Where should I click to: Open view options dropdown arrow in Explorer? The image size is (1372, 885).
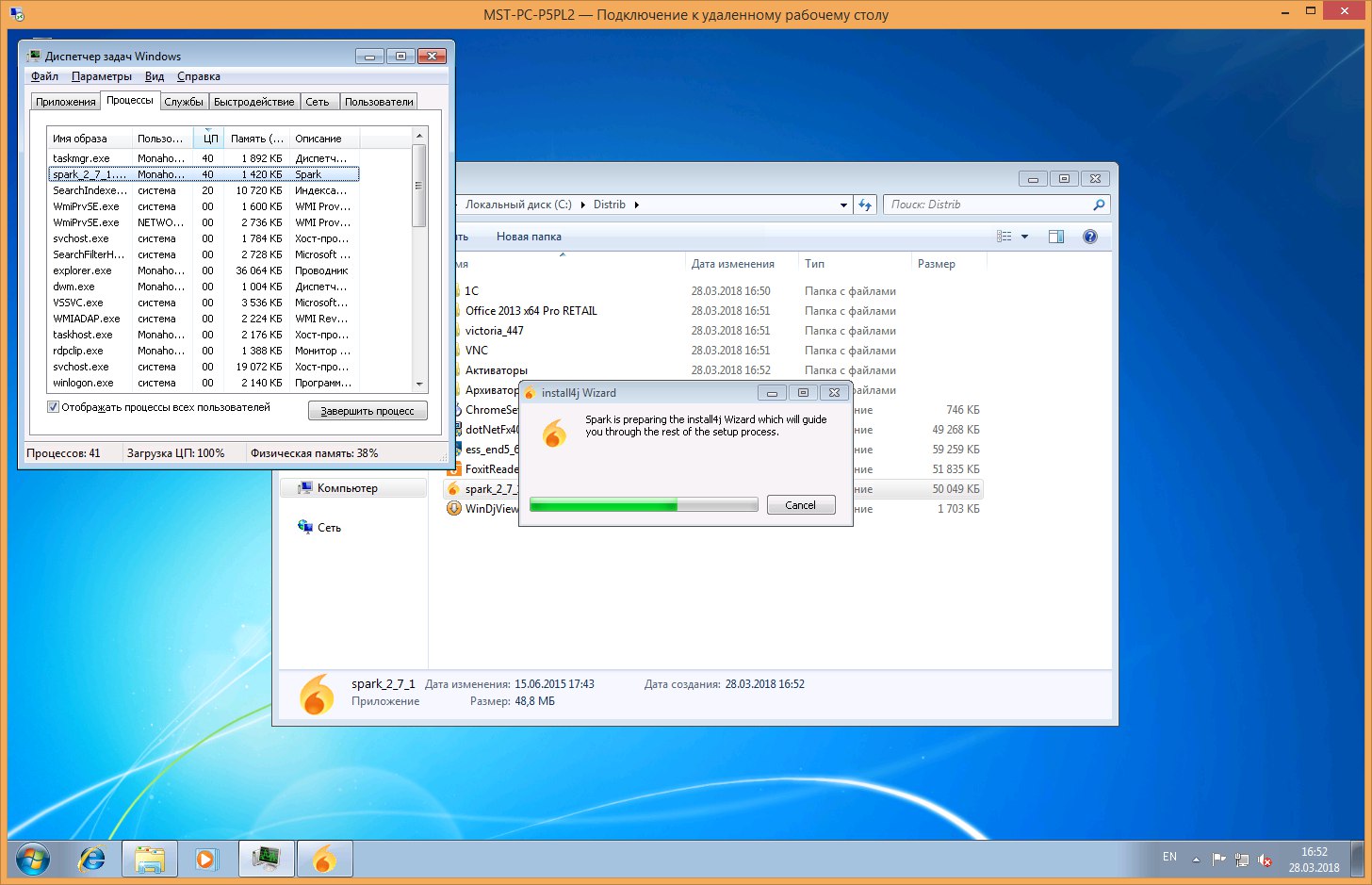pos(1024,237)
